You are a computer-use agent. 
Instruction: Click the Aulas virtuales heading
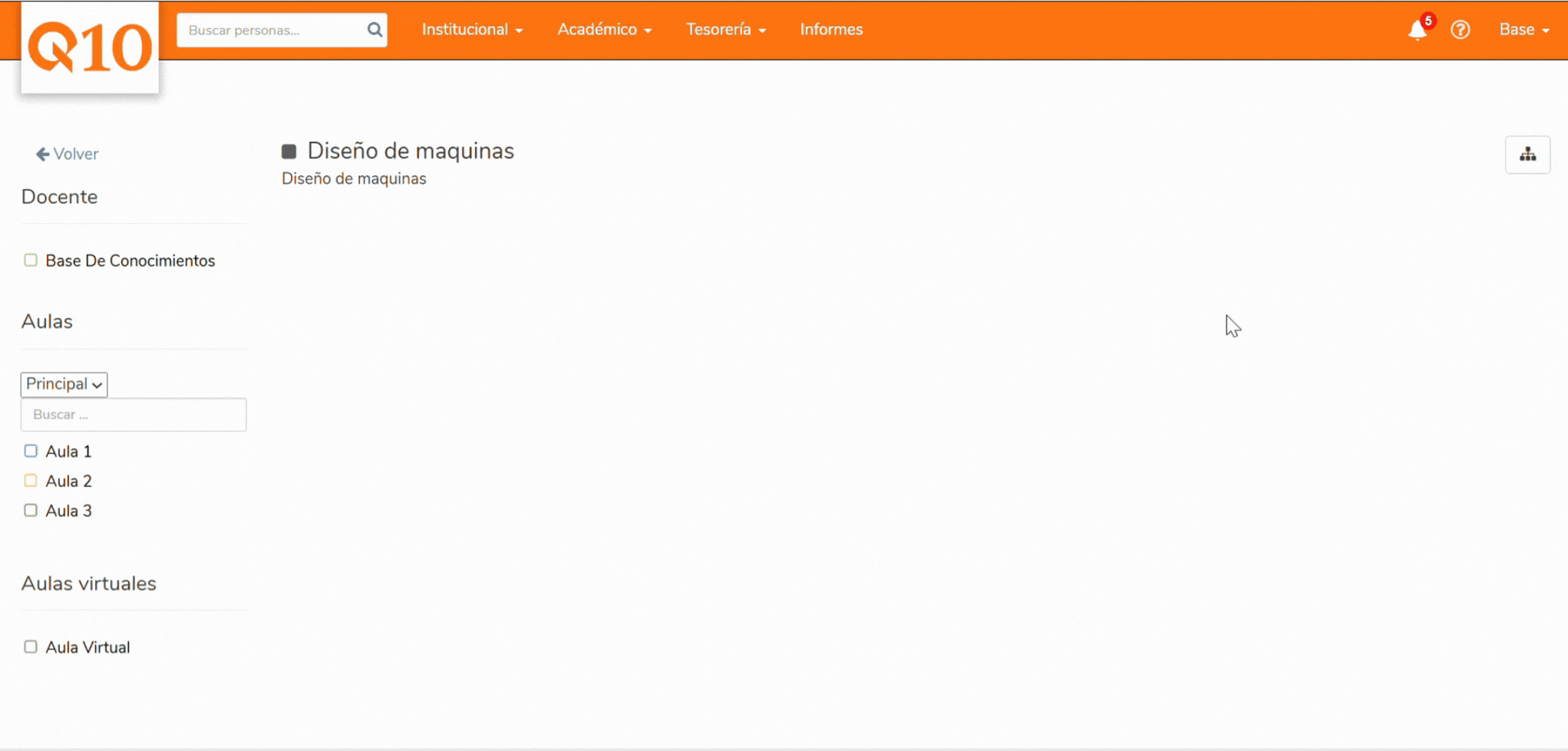(x=89, y=584)
